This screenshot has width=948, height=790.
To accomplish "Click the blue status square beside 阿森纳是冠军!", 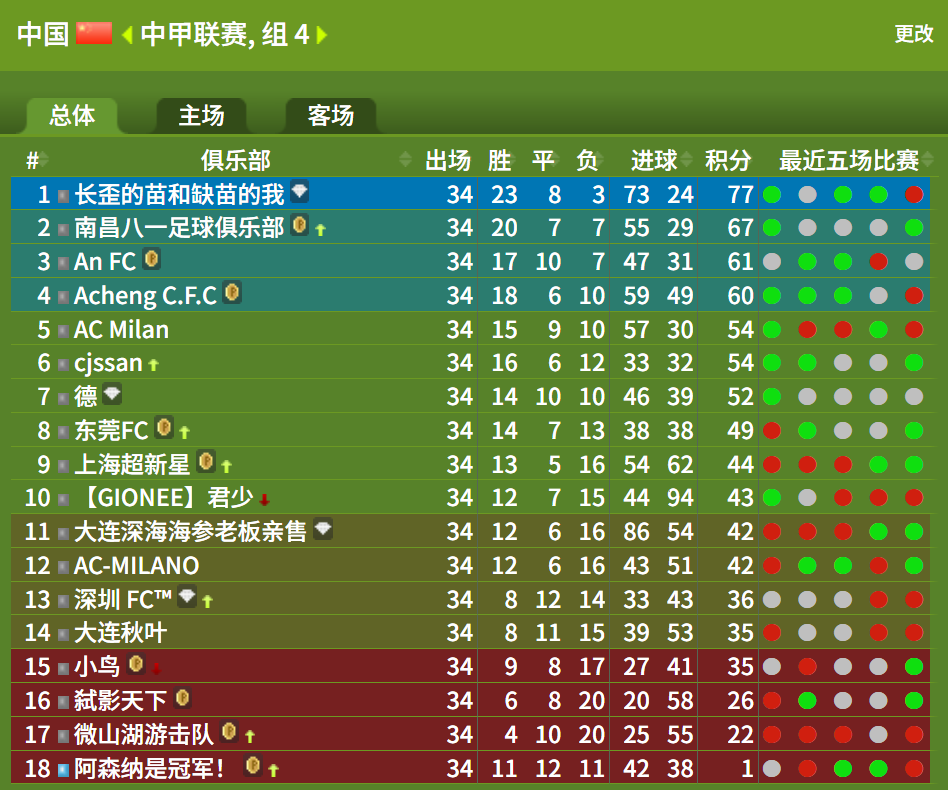I will (x=63, y=770).
